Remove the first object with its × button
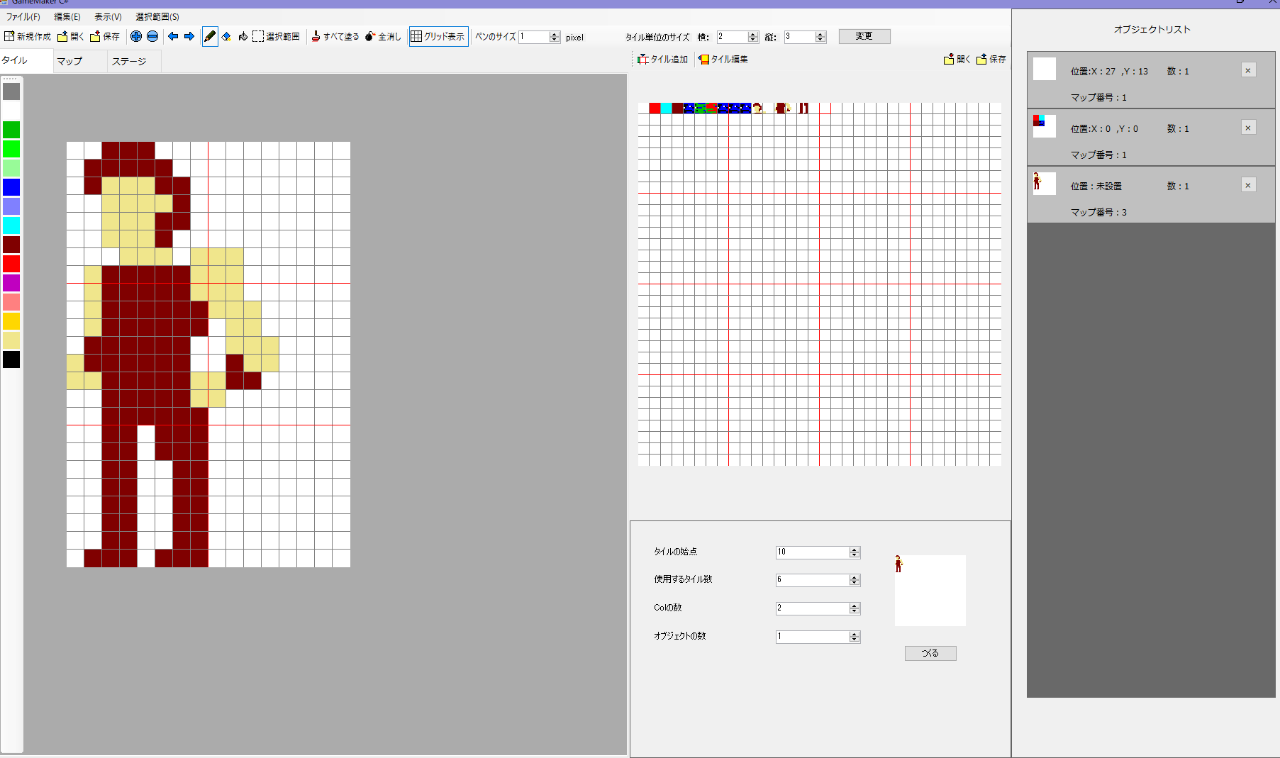 coord(1248,70)
